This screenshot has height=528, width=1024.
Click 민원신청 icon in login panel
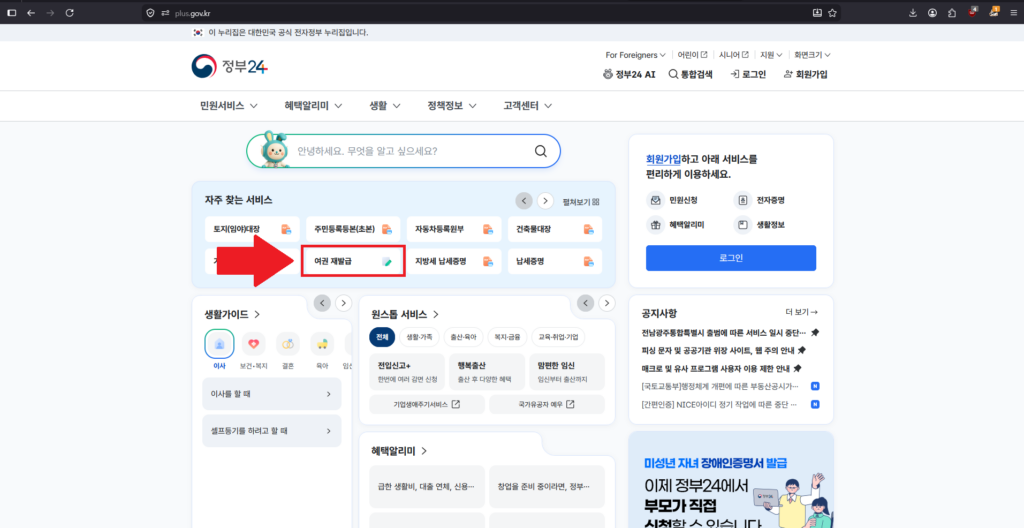(x=654, y=200)
